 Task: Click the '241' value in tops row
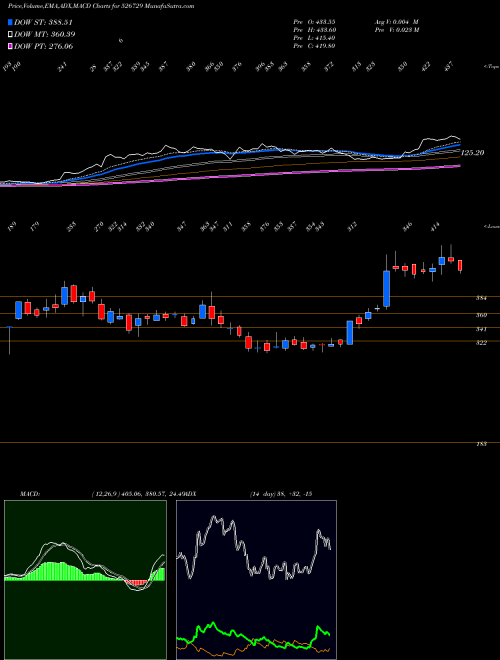point(62,67)
